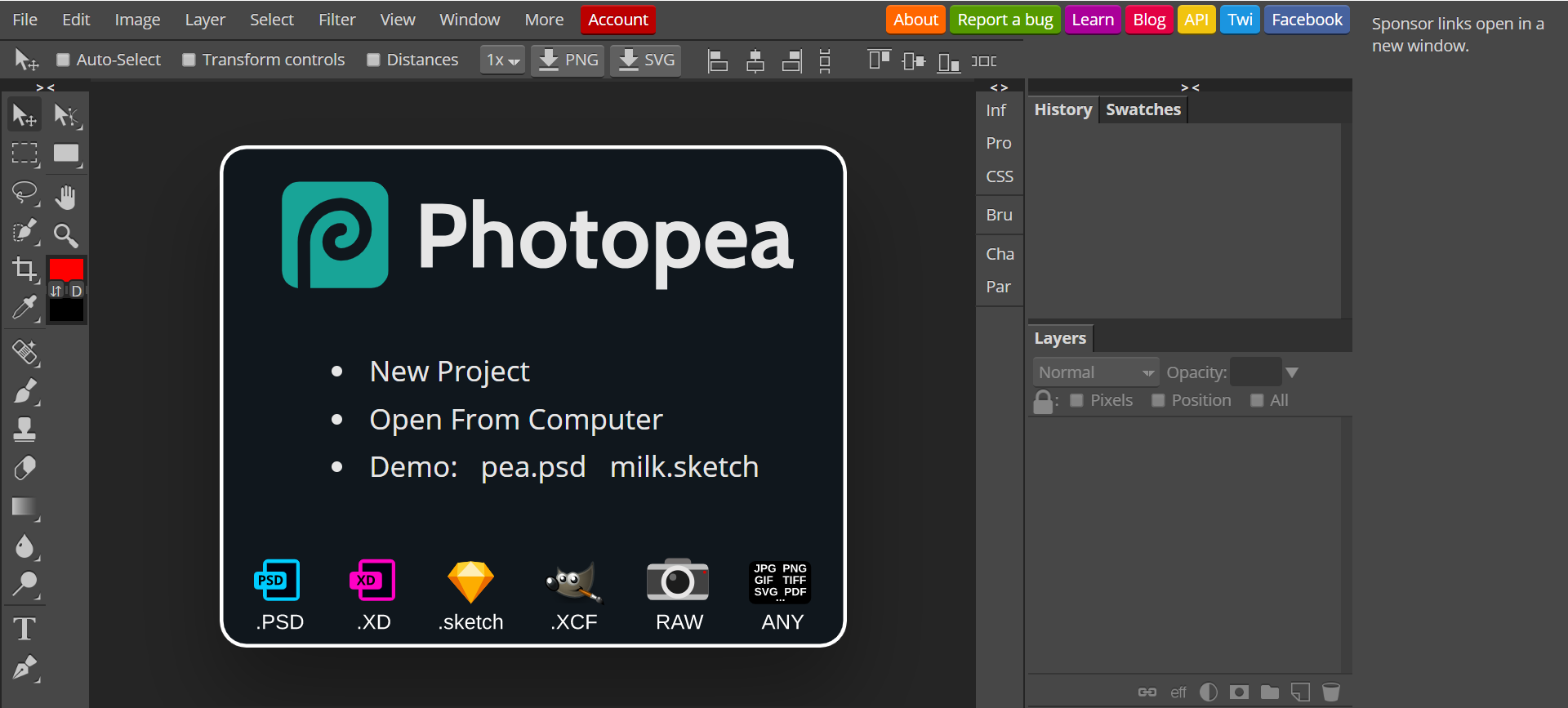Image resolution: width=1568 pixels, height=708 pixels.
Task: Click the Opacity value input field
Action: click(x=1255, y=372)
